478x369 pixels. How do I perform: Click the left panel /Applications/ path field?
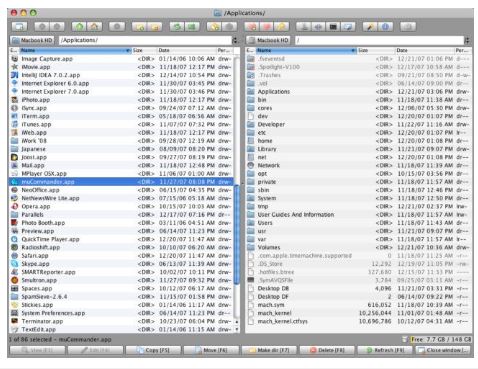click(145, 40)
